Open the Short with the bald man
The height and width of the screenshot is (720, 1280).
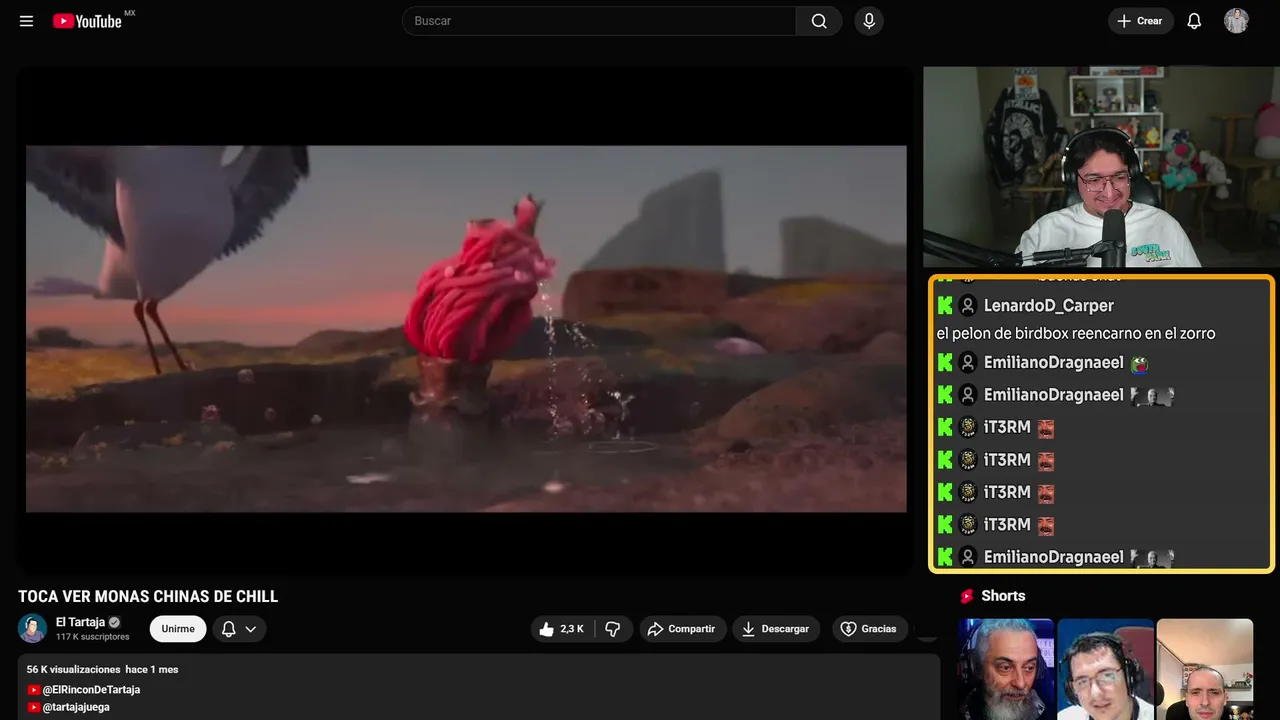tap(1205, 669)
